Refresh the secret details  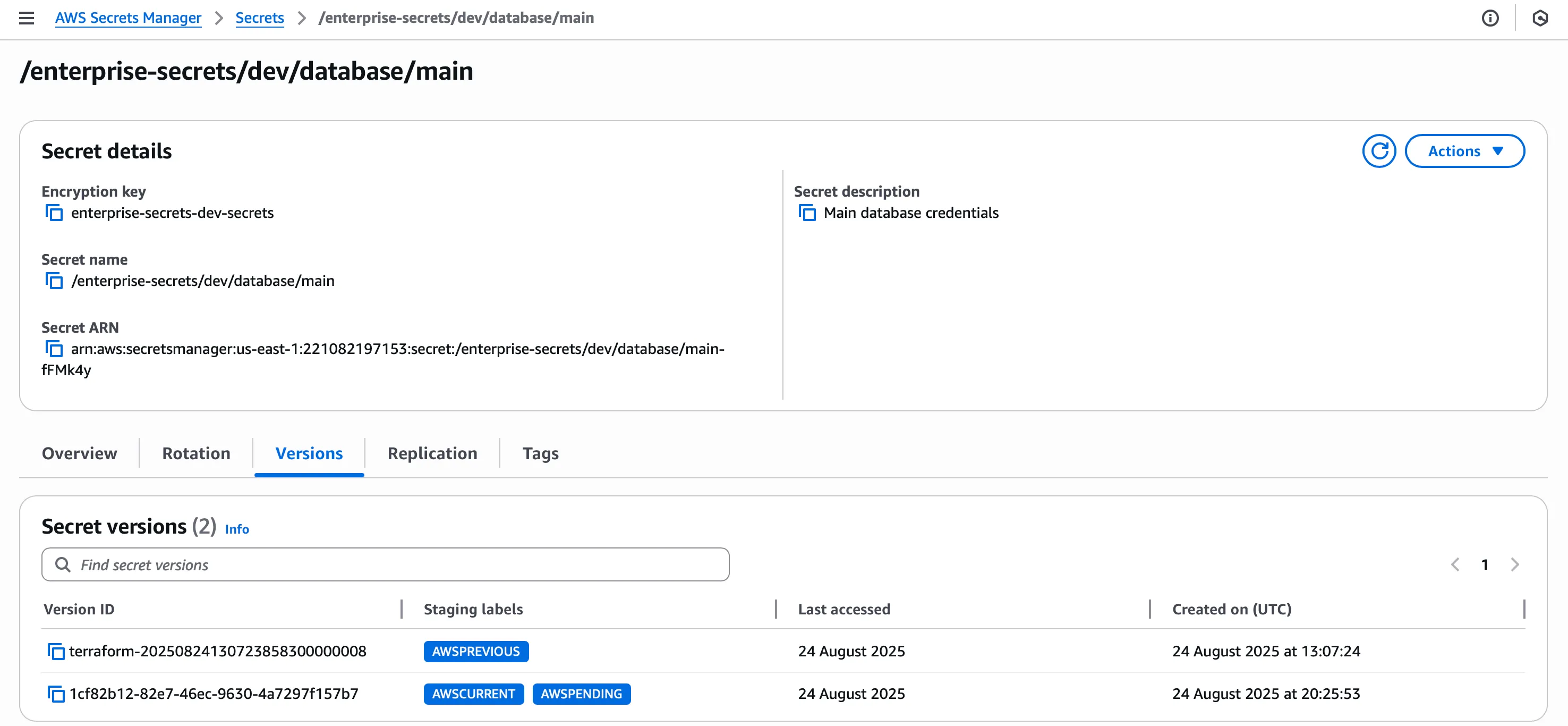[1379, 151]
